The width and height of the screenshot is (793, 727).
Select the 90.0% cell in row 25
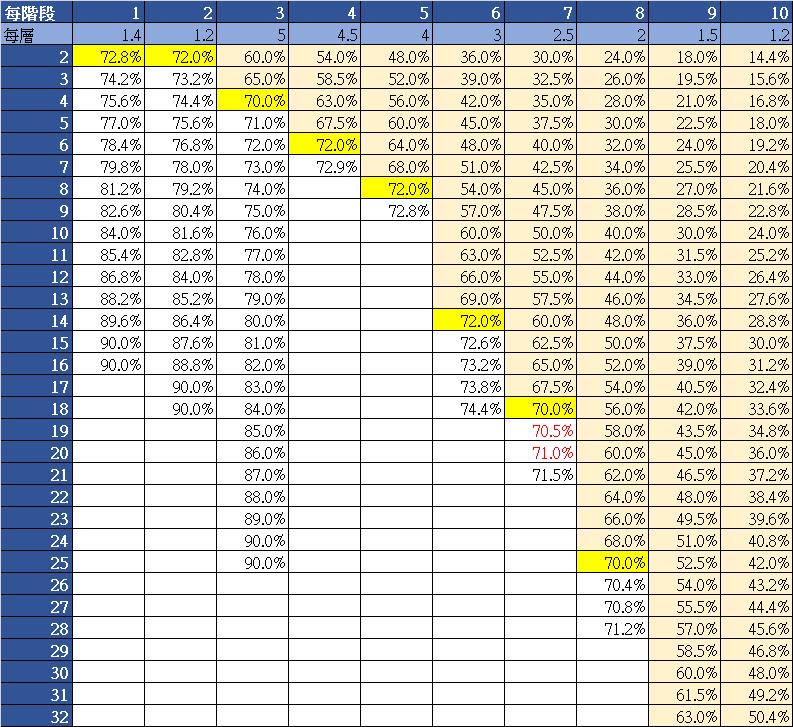pos(252,562)
